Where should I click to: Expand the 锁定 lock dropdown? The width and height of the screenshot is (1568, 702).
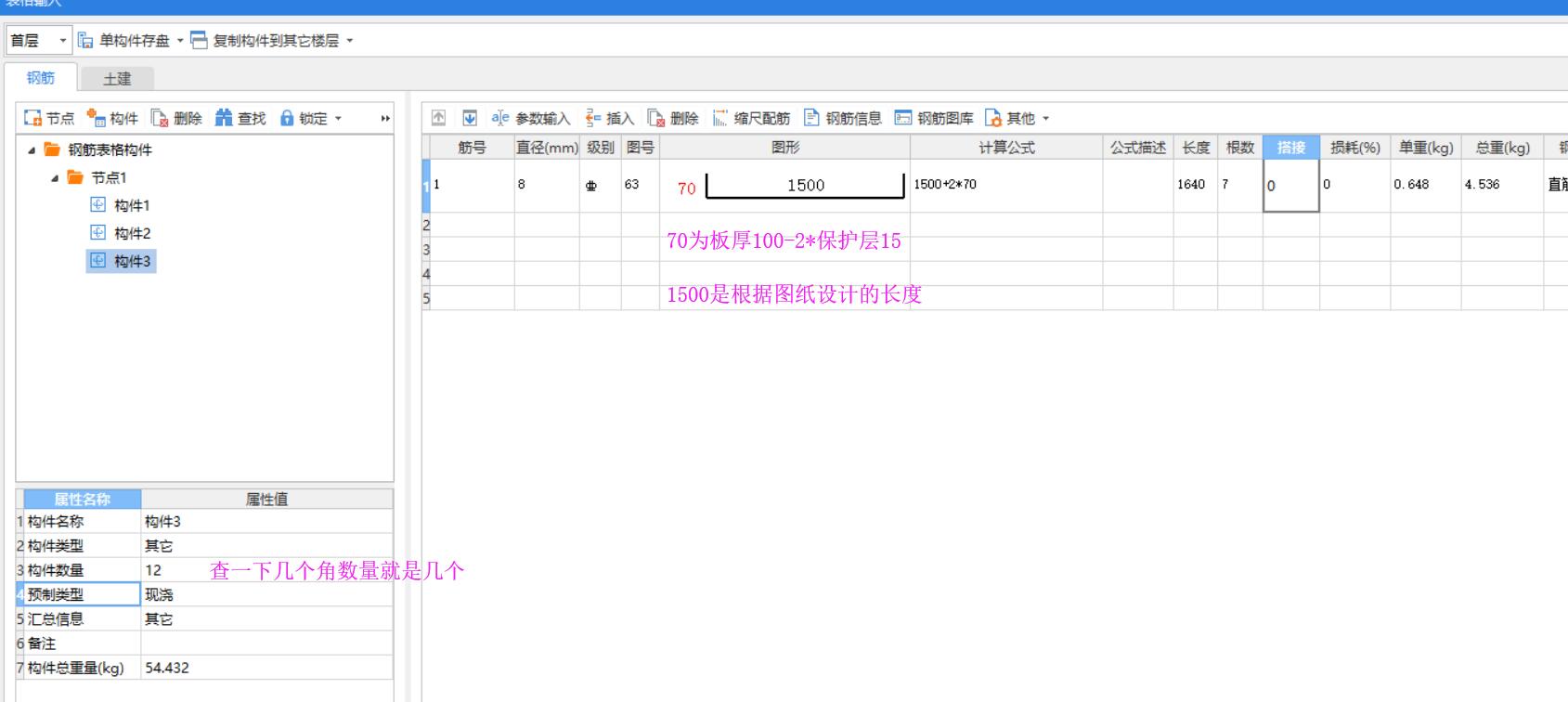(x=338, y=119)
